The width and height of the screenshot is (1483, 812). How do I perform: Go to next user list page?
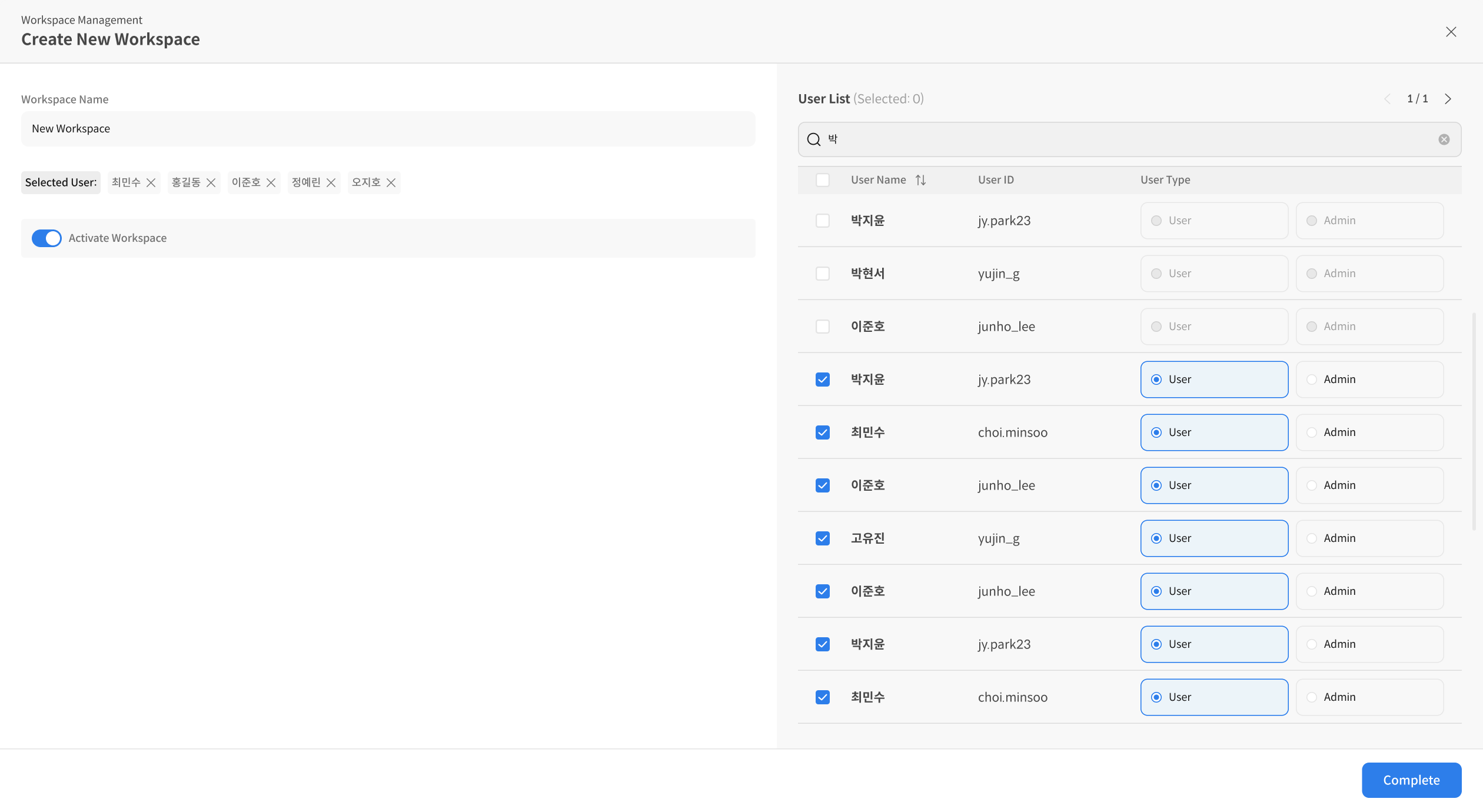[1448, 99]
